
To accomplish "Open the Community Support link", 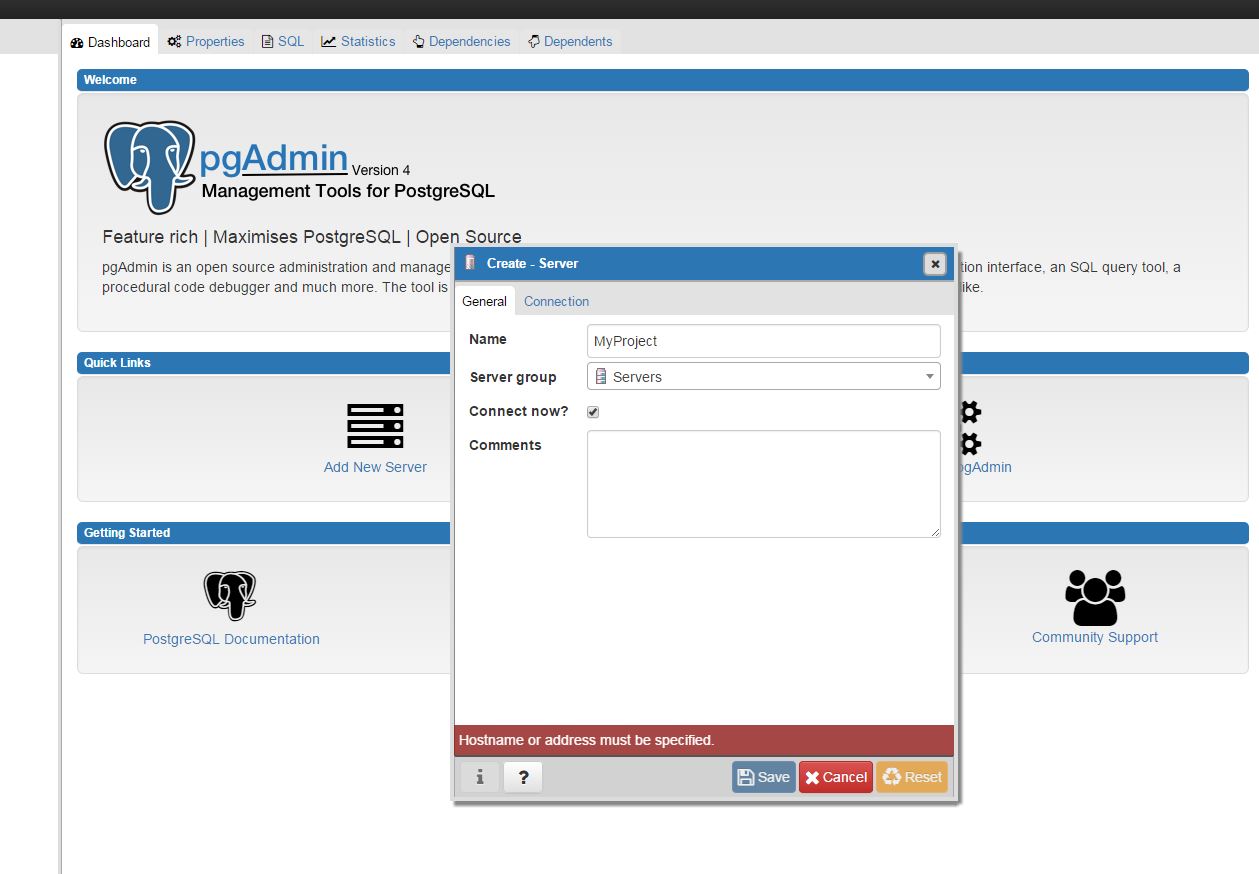I will click(x=1095, y=637).
